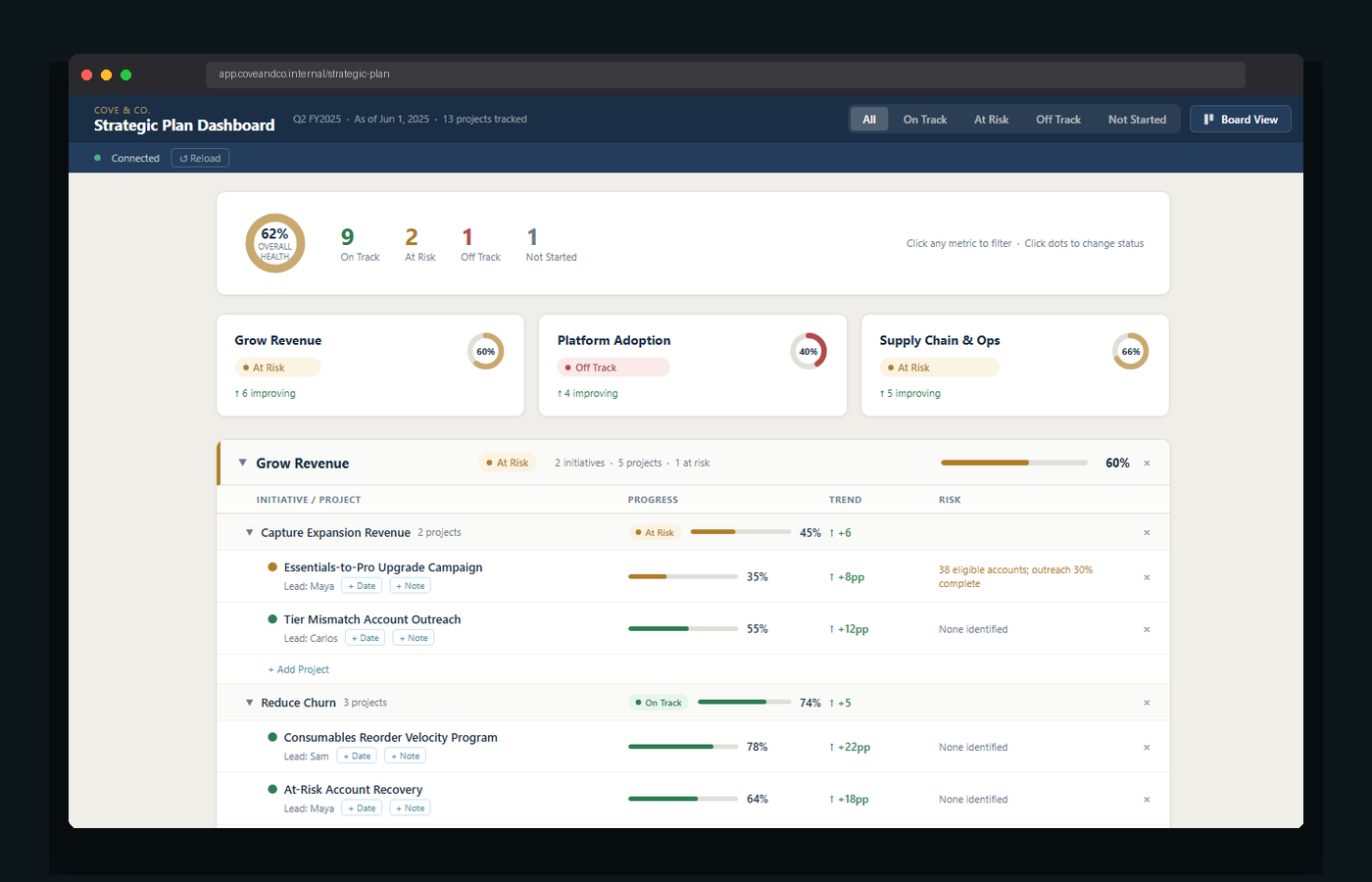Image resolution: width=1372 pixels, height=882 pixels.
Task: Remove Capture Expansion Revenue with x
Action: 1147,532
